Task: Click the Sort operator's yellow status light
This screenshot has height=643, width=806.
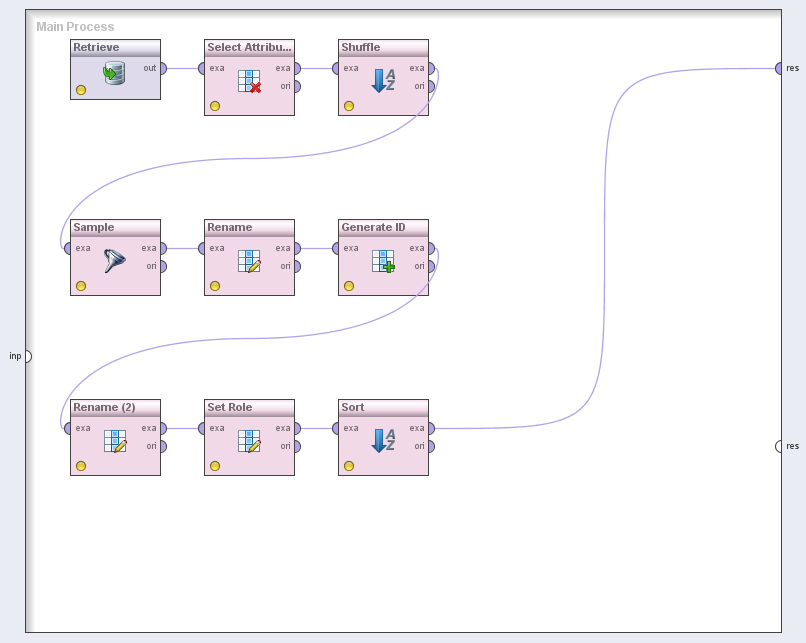Action: 349,466
